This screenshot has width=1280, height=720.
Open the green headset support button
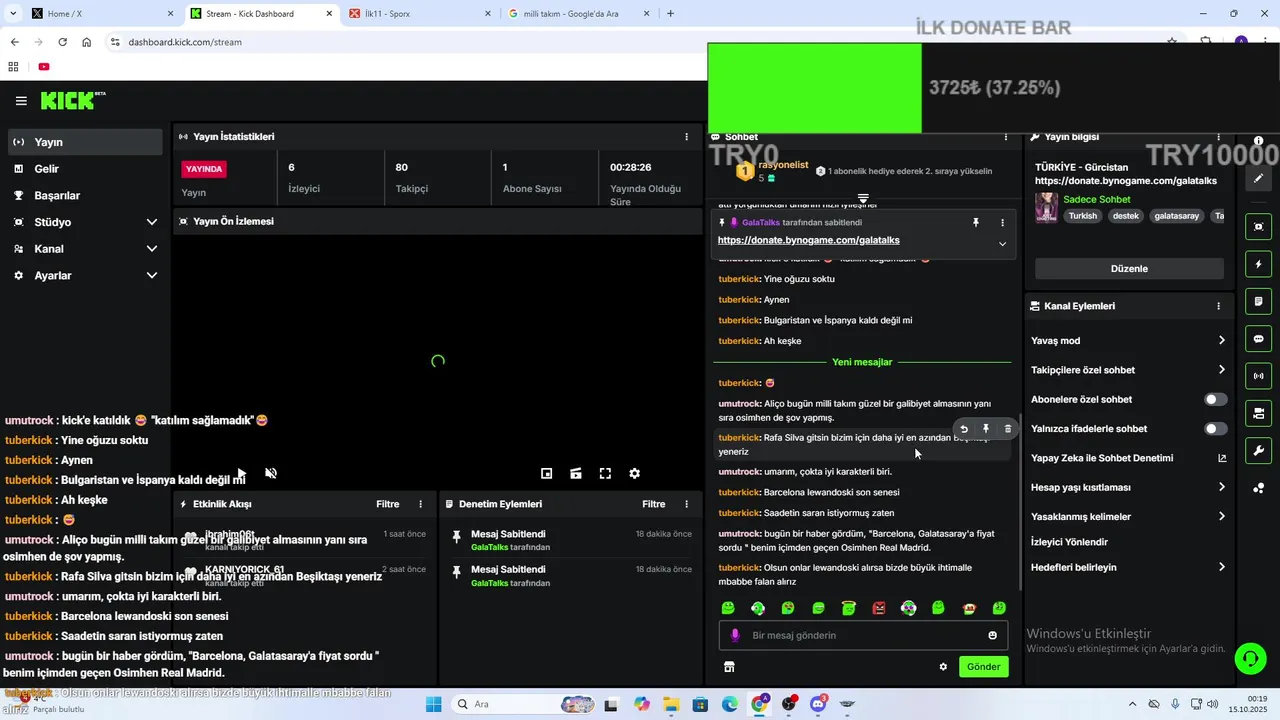pyautogui.click(x=1249, y=658)
